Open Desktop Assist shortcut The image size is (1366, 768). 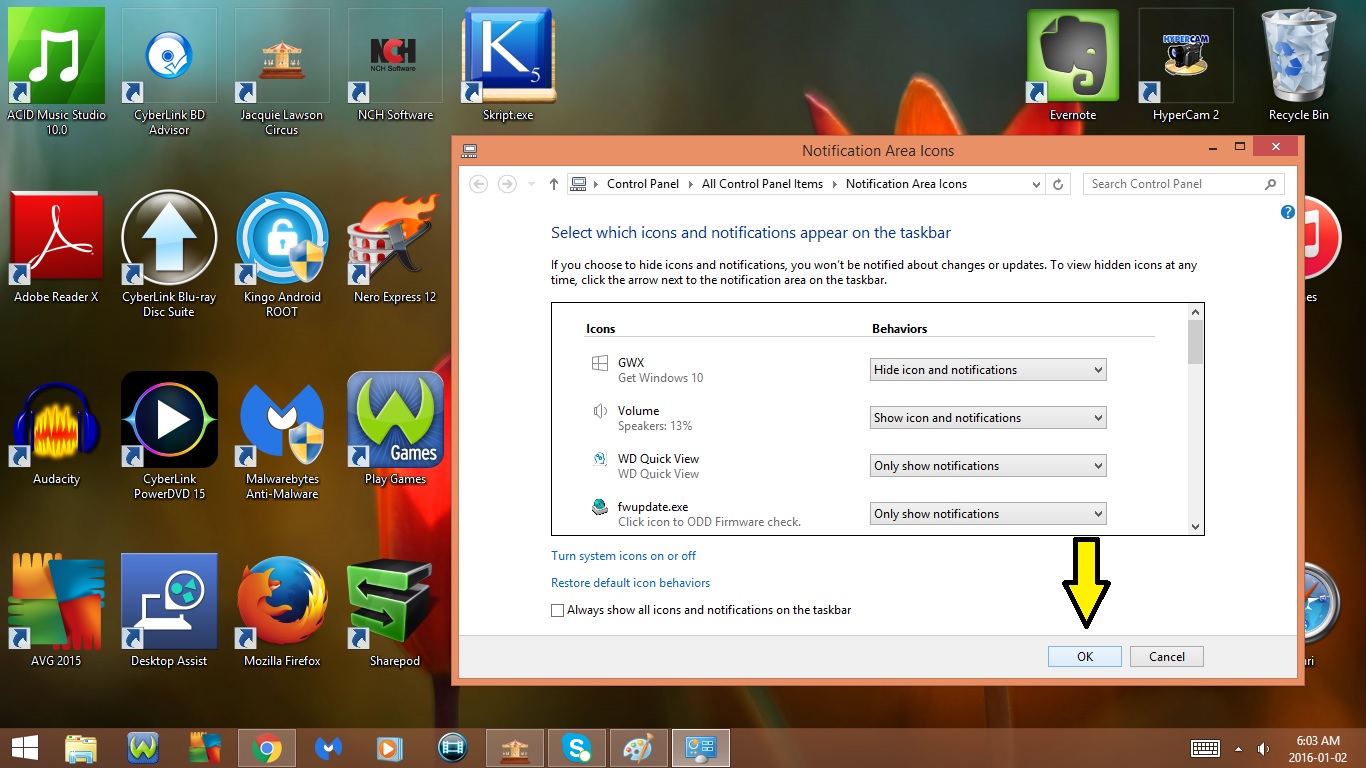[169, 611]
